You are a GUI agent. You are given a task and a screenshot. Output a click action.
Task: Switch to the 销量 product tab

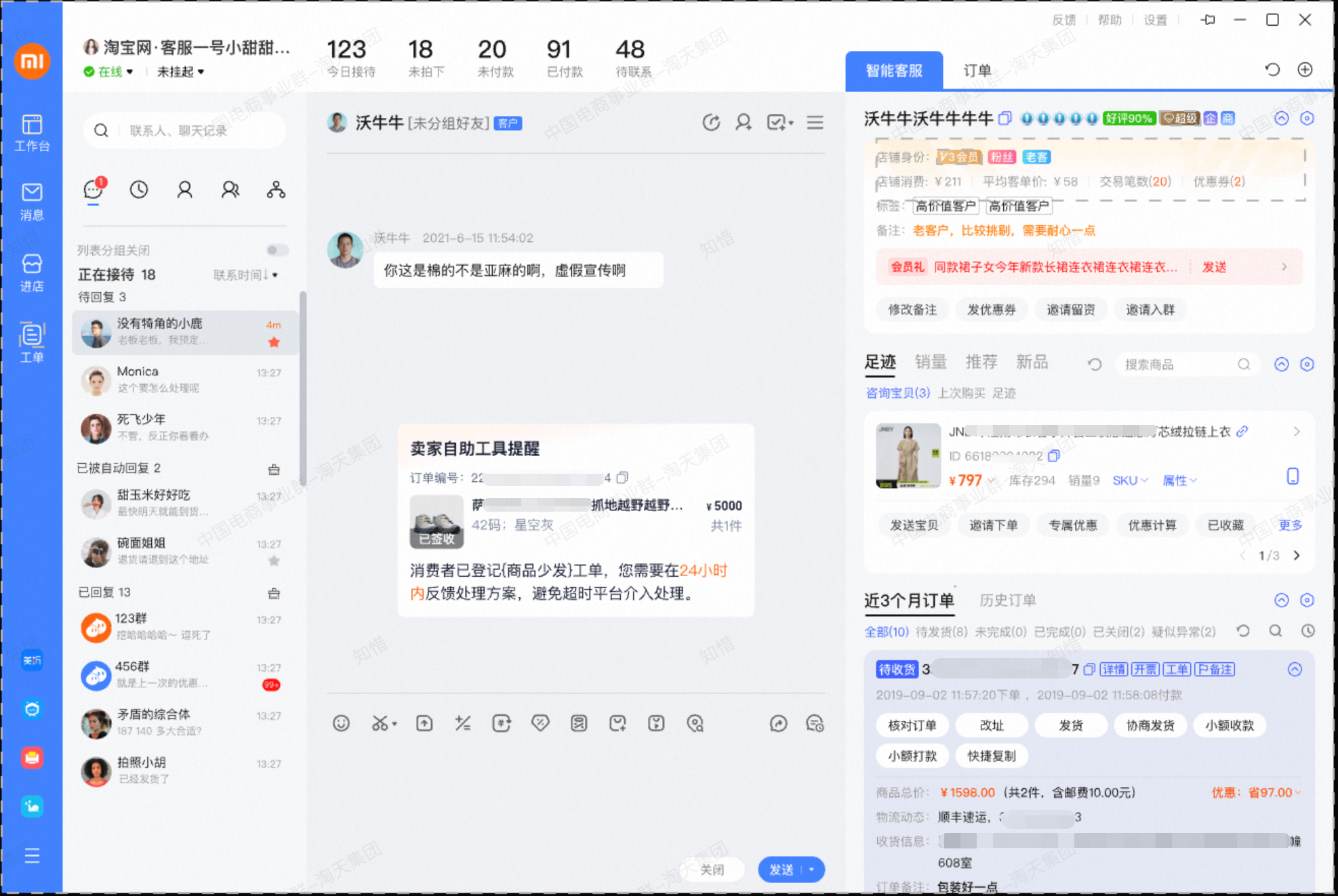(x=931, y=363)
